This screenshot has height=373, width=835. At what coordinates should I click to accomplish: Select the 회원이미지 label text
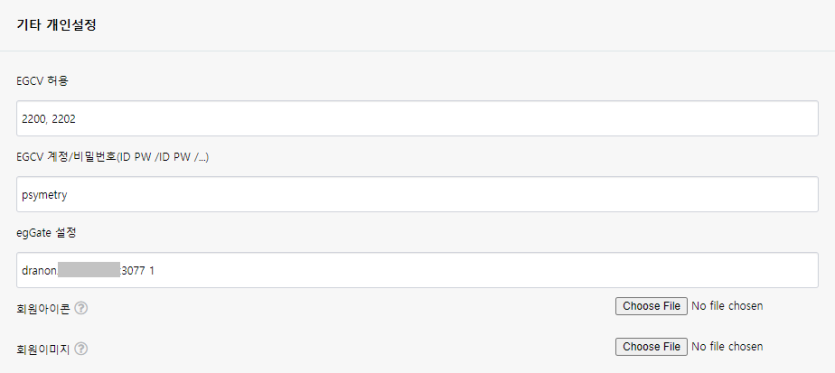pyautogui.click(x=44, y=350)
